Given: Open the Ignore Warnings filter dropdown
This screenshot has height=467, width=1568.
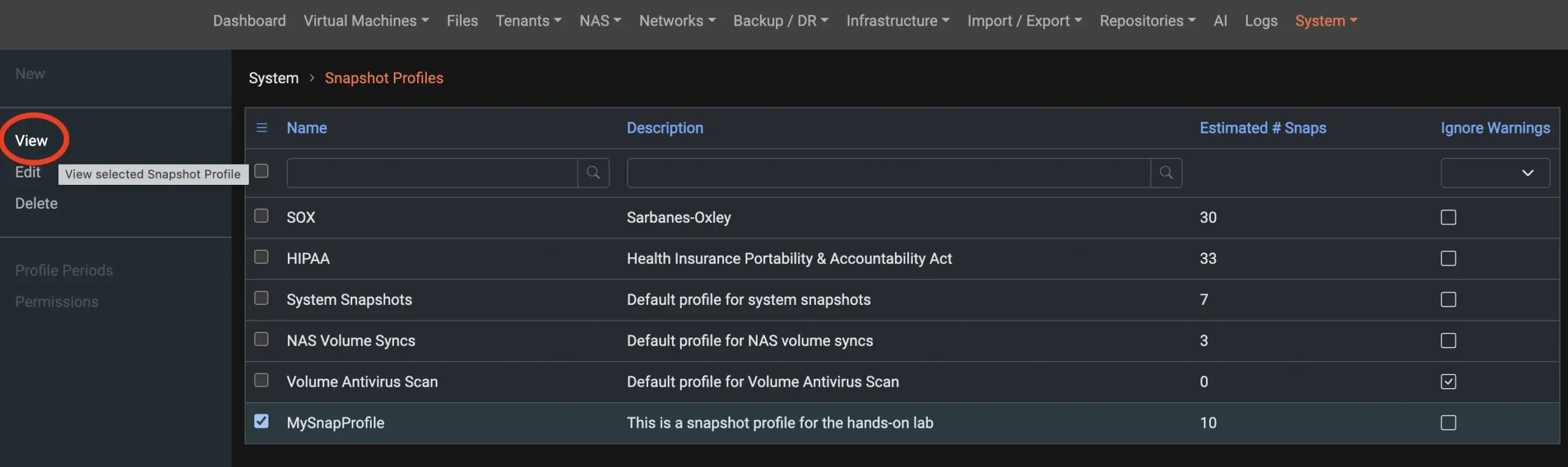Looking at the screenshot, I should click(x=1494, y=173).
